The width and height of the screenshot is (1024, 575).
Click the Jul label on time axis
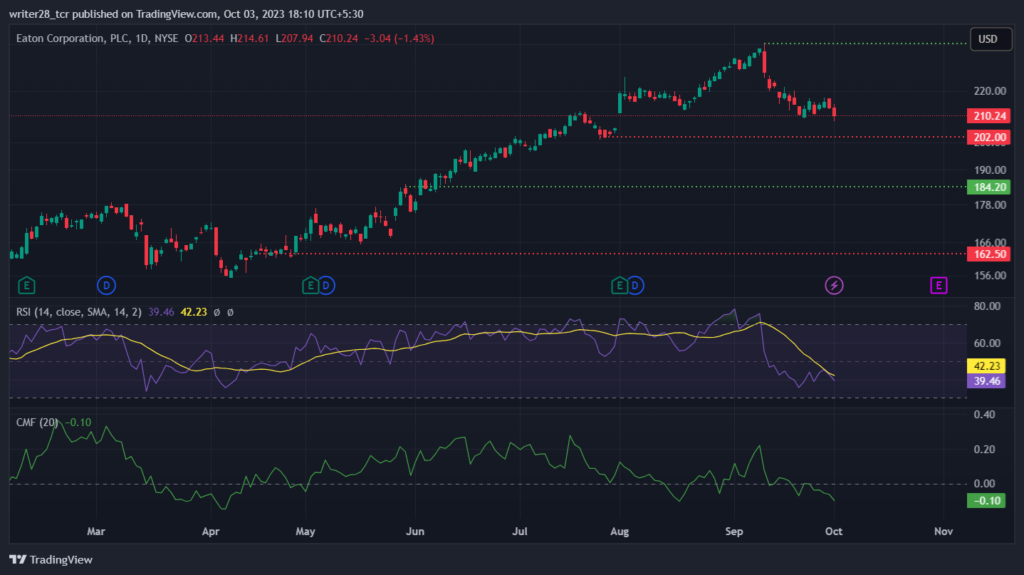pos(519,531)
